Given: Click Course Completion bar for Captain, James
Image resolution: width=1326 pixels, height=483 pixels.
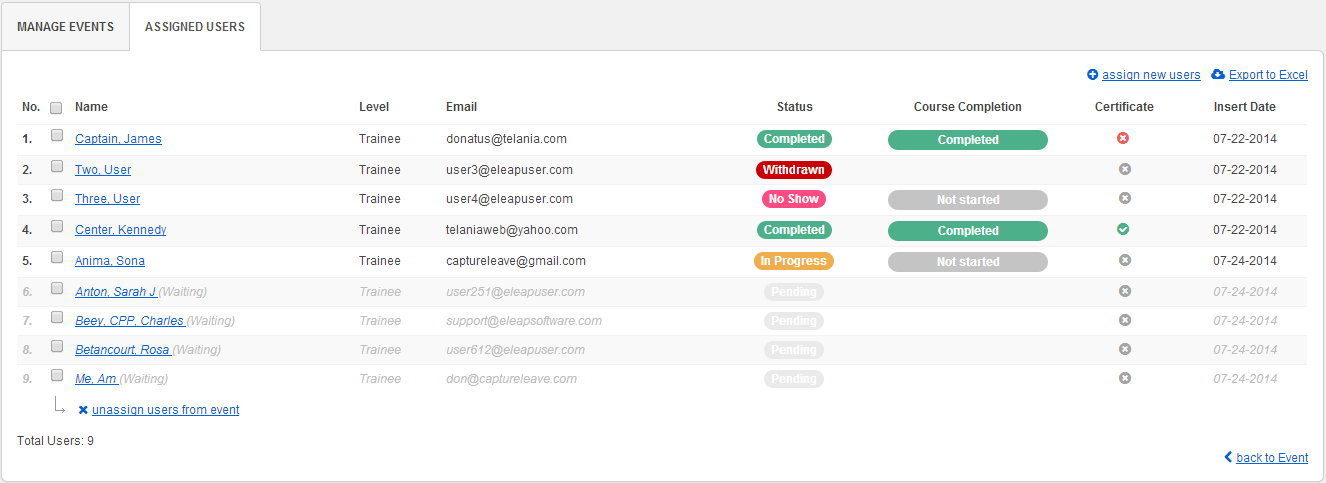Looking at the screenshot, I should [x=967, y=140].
